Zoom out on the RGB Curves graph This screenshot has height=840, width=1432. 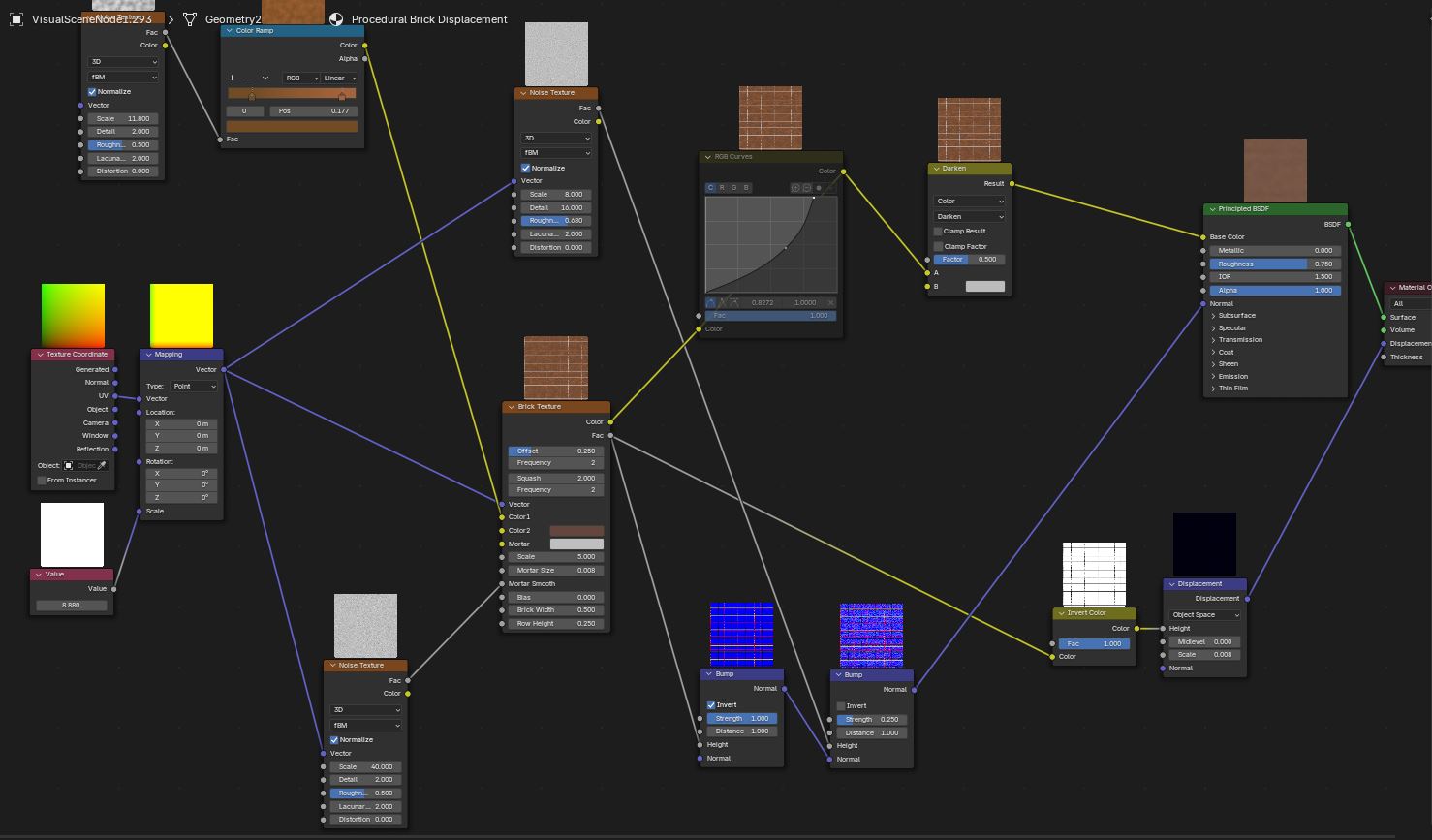pos(806,188)
